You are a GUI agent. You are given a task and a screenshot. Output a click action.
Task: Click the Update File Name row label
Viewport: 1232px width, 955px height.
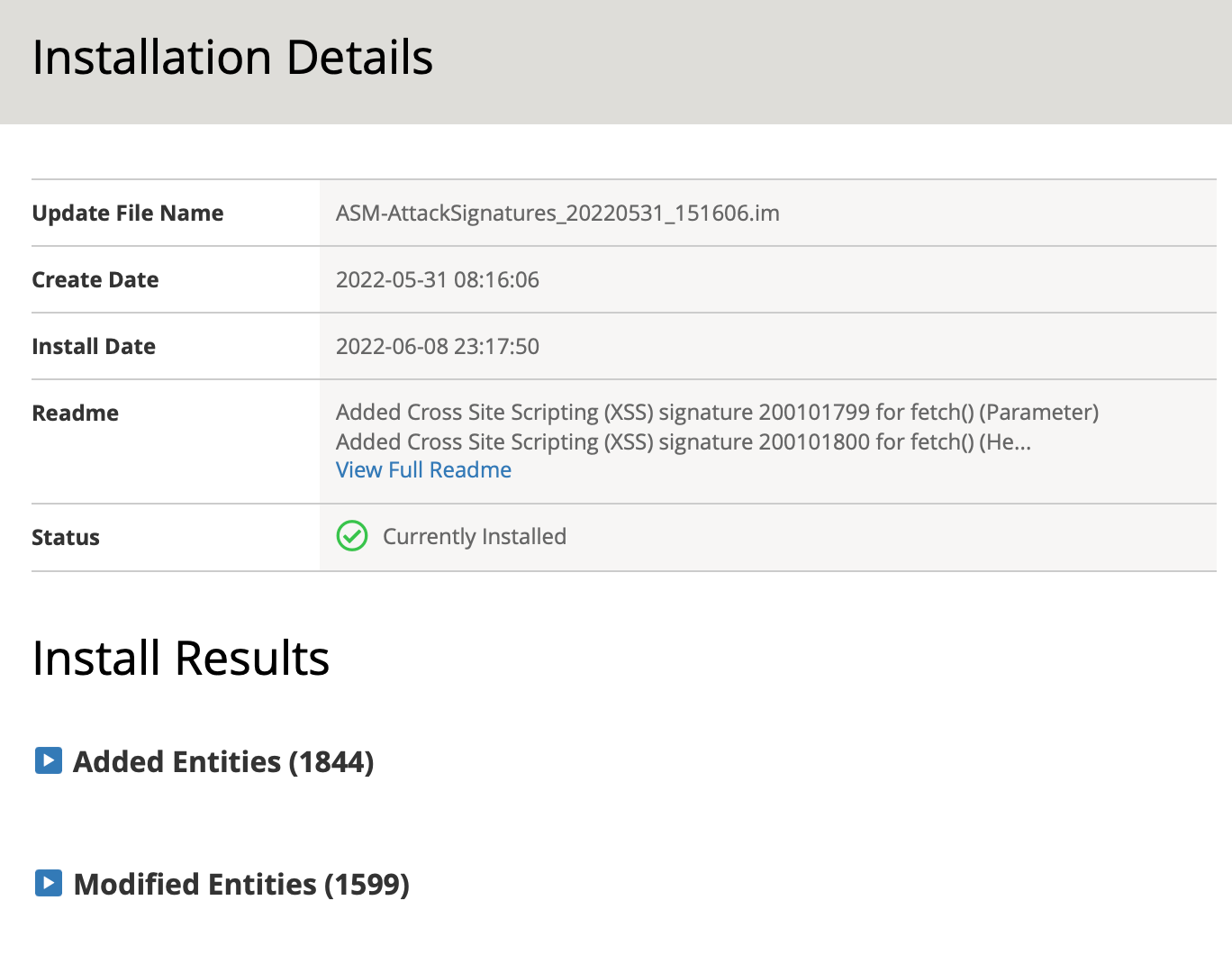(x=128, y=214)
